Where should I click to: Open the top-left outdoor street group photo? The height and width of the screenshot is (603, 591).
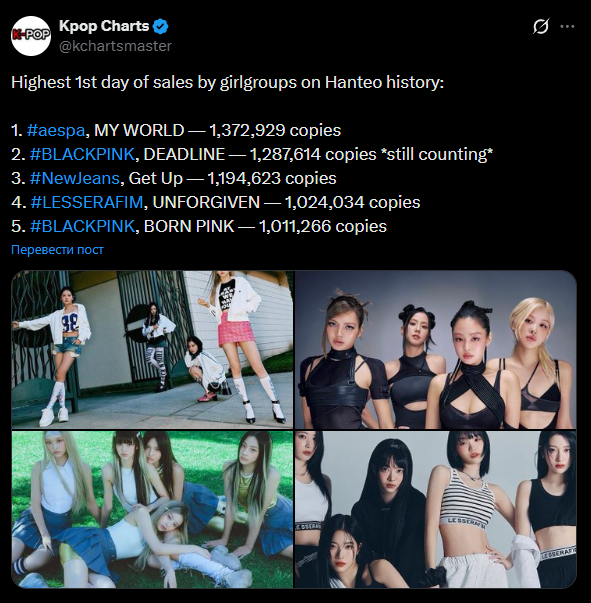[x=152, y=350]
